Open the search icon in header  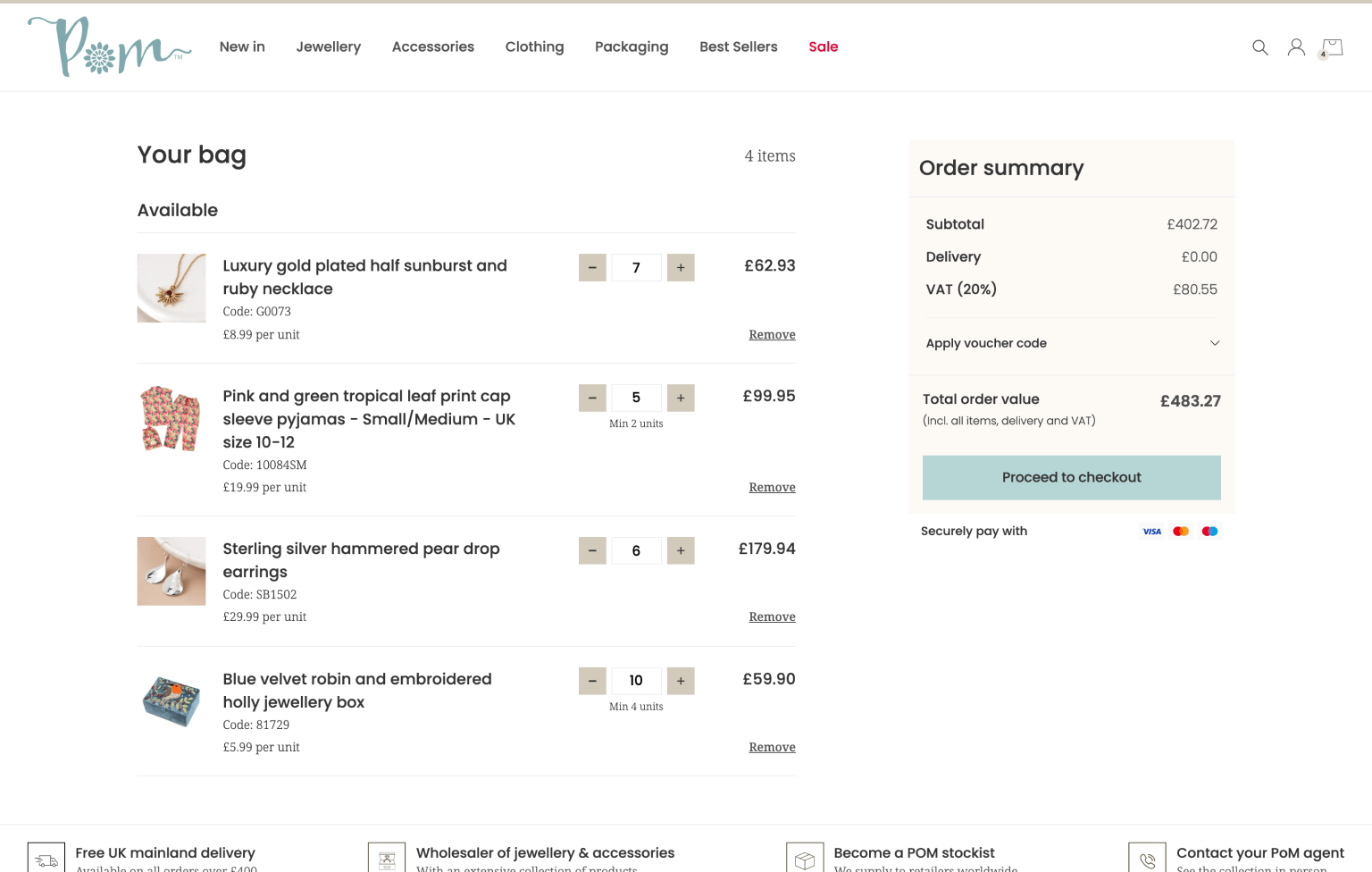[1259, 47]
